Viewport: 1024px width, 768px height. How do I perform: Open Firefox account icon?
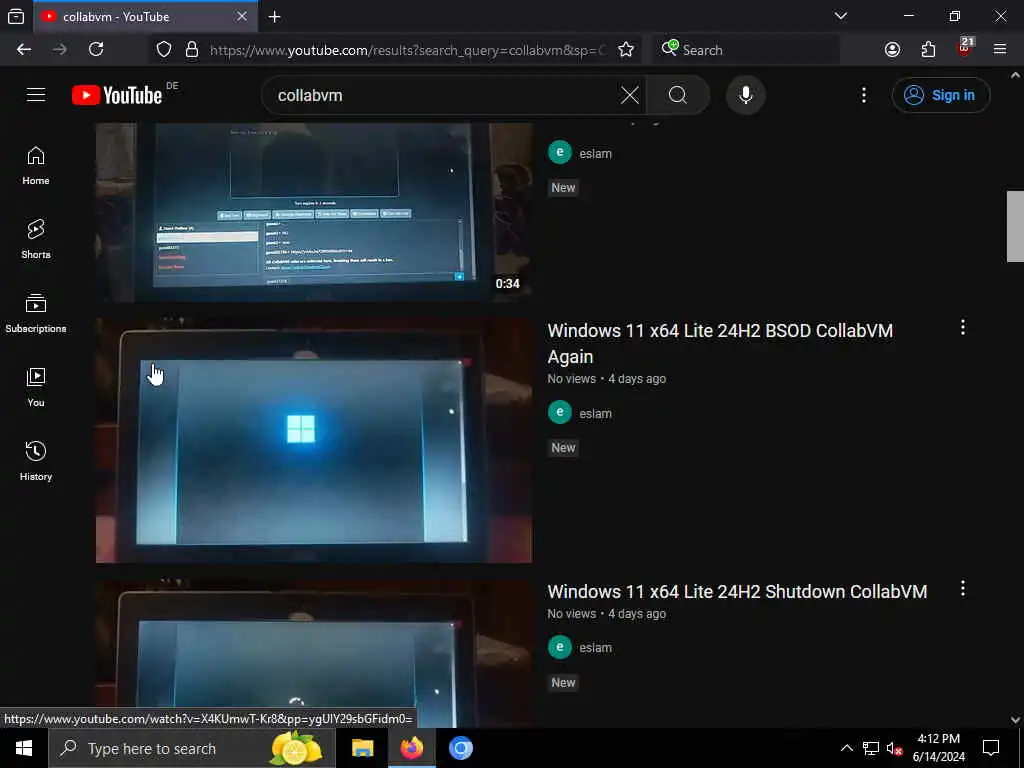[892, 50]
